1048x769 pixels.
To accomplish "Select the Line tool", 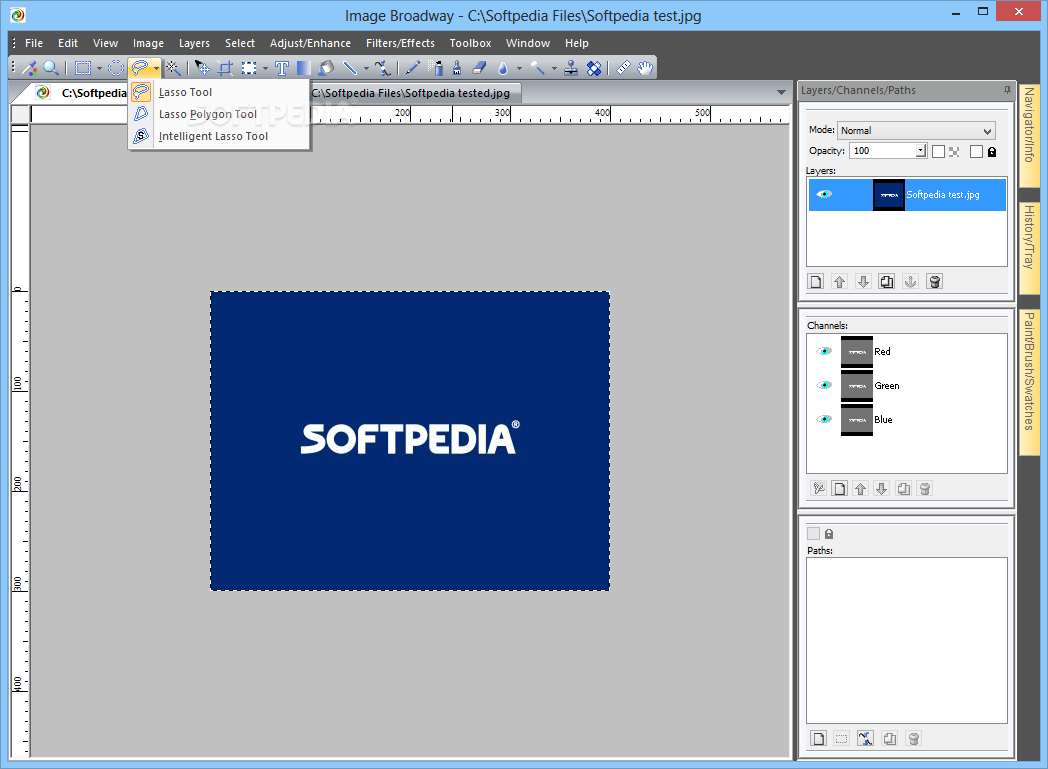I will click(x=350, y=67).
